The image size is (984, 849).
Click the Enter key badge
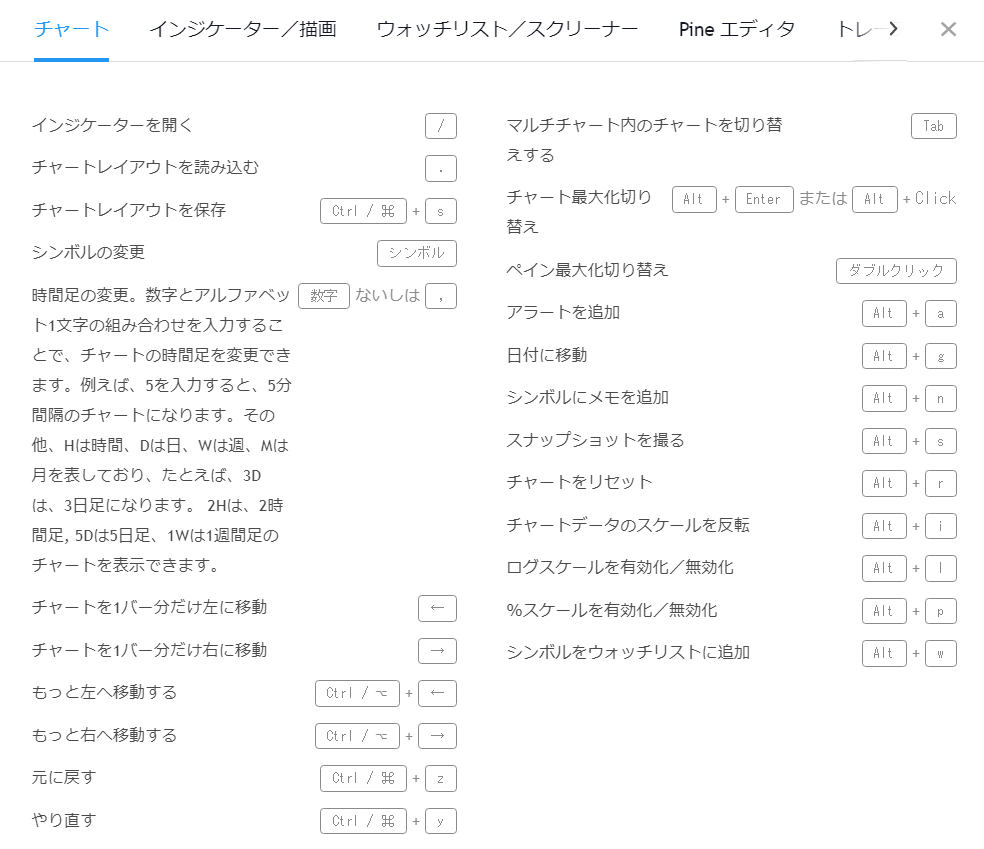coord(764,199)
